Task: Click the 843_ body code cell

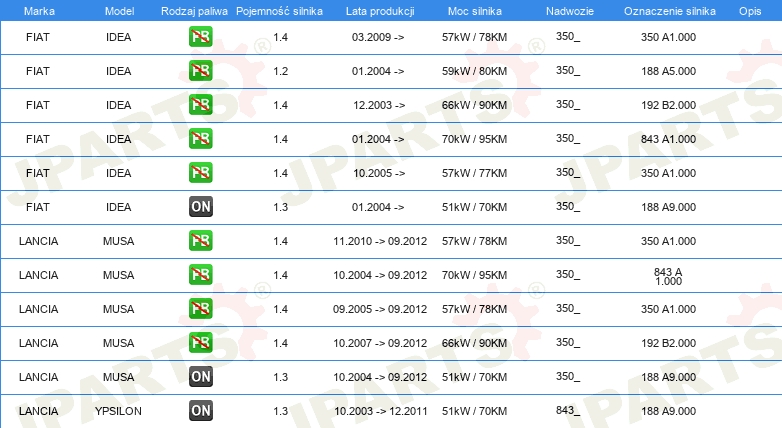Action: pos(568,411)
